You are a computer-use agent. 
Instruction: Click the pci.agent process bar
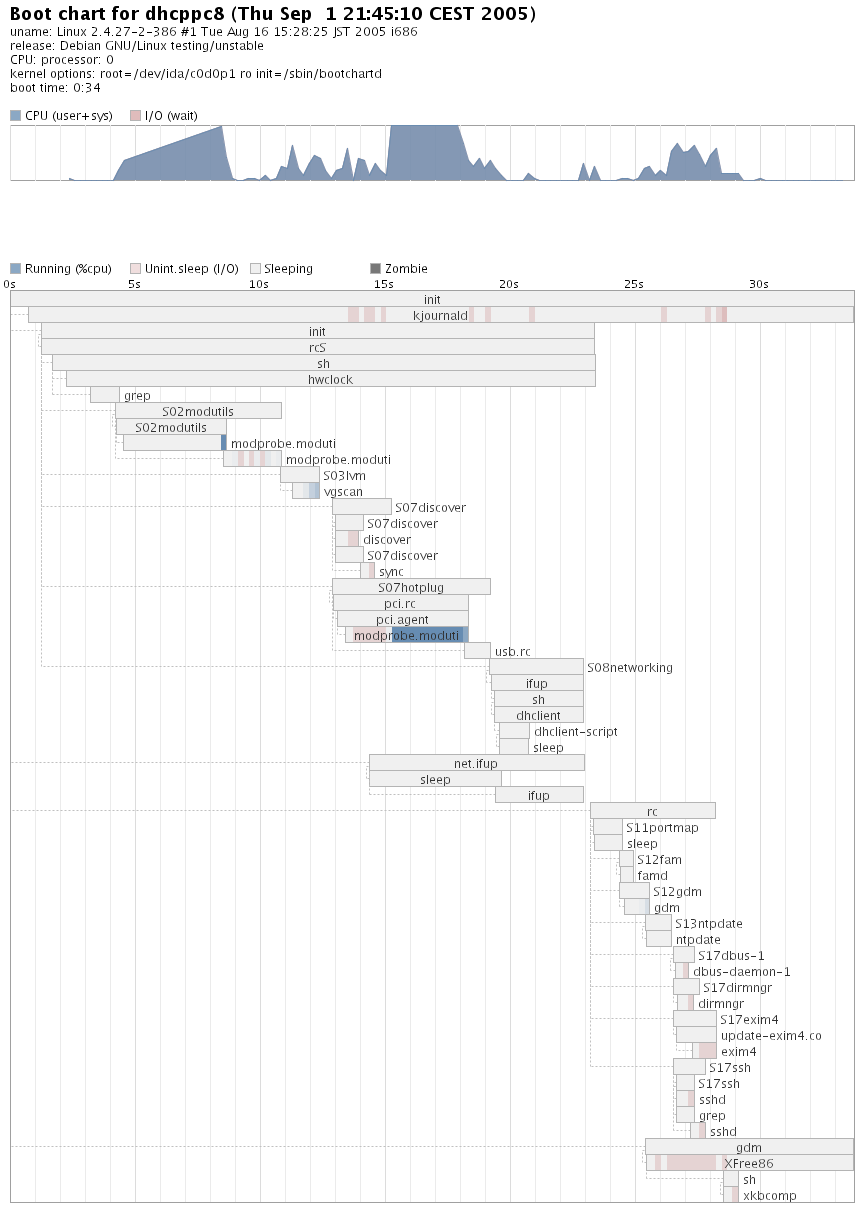[x=402, y=619]
